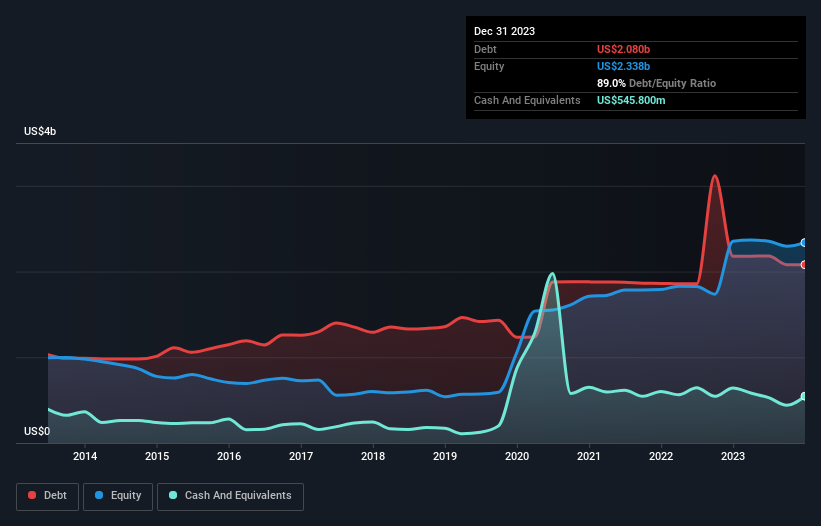Click the 89.0% Debt/Equity Ratio text
Image resolution: width=821 pixels, height=526 pixels.
656,83
